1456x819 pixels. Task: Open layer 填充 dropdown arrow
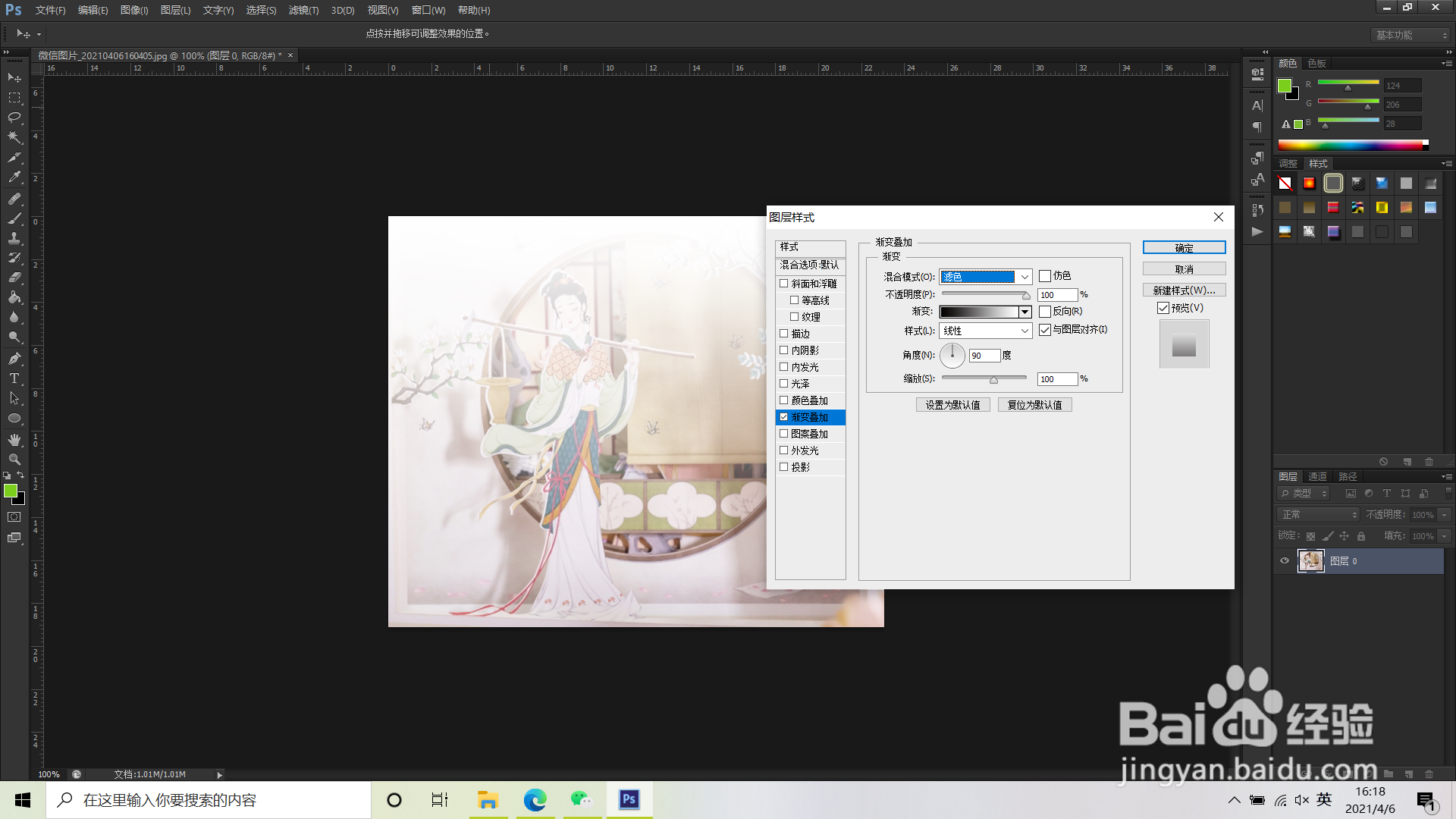click(x=1445, y=536)
